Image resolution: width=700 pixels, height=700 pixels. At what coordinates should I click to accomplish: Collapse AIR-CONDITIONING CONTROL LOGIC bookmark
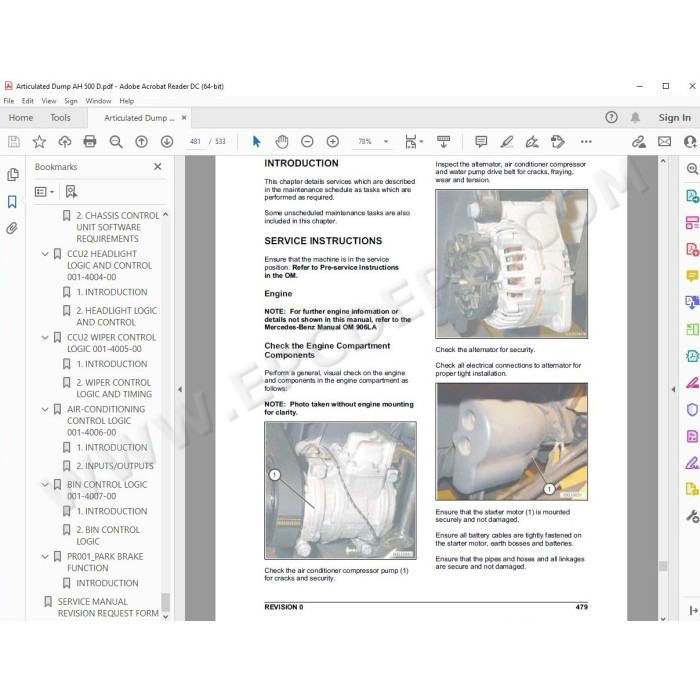point(45,409)
